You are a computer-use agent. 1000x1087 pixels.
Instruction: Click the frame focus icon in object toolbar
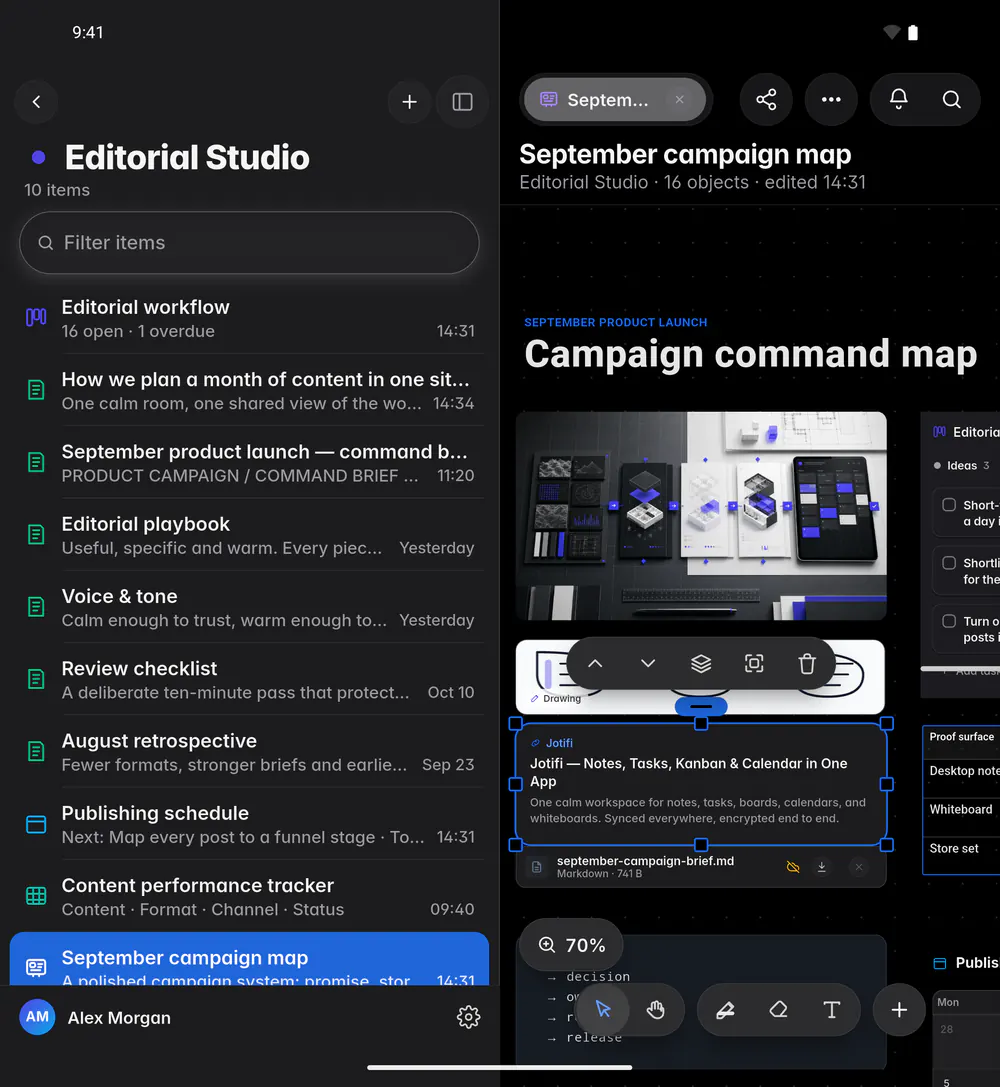754,663
